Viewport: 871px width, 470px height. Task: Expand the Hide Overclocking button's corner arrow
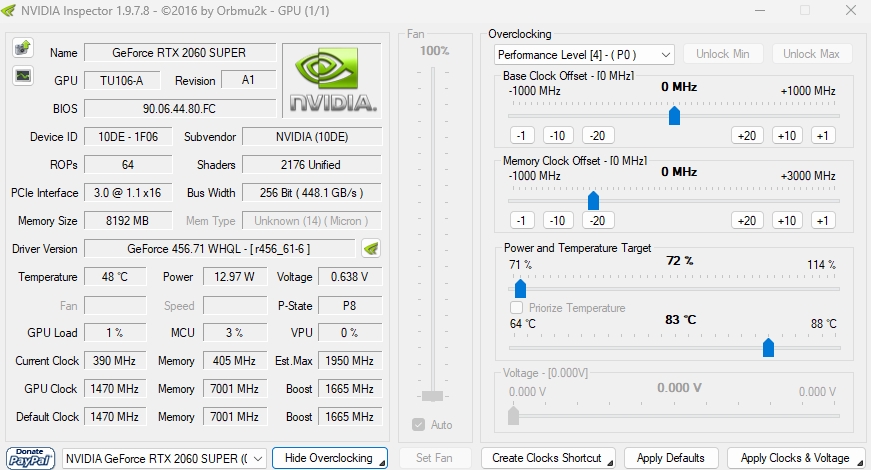coord(383,463)
